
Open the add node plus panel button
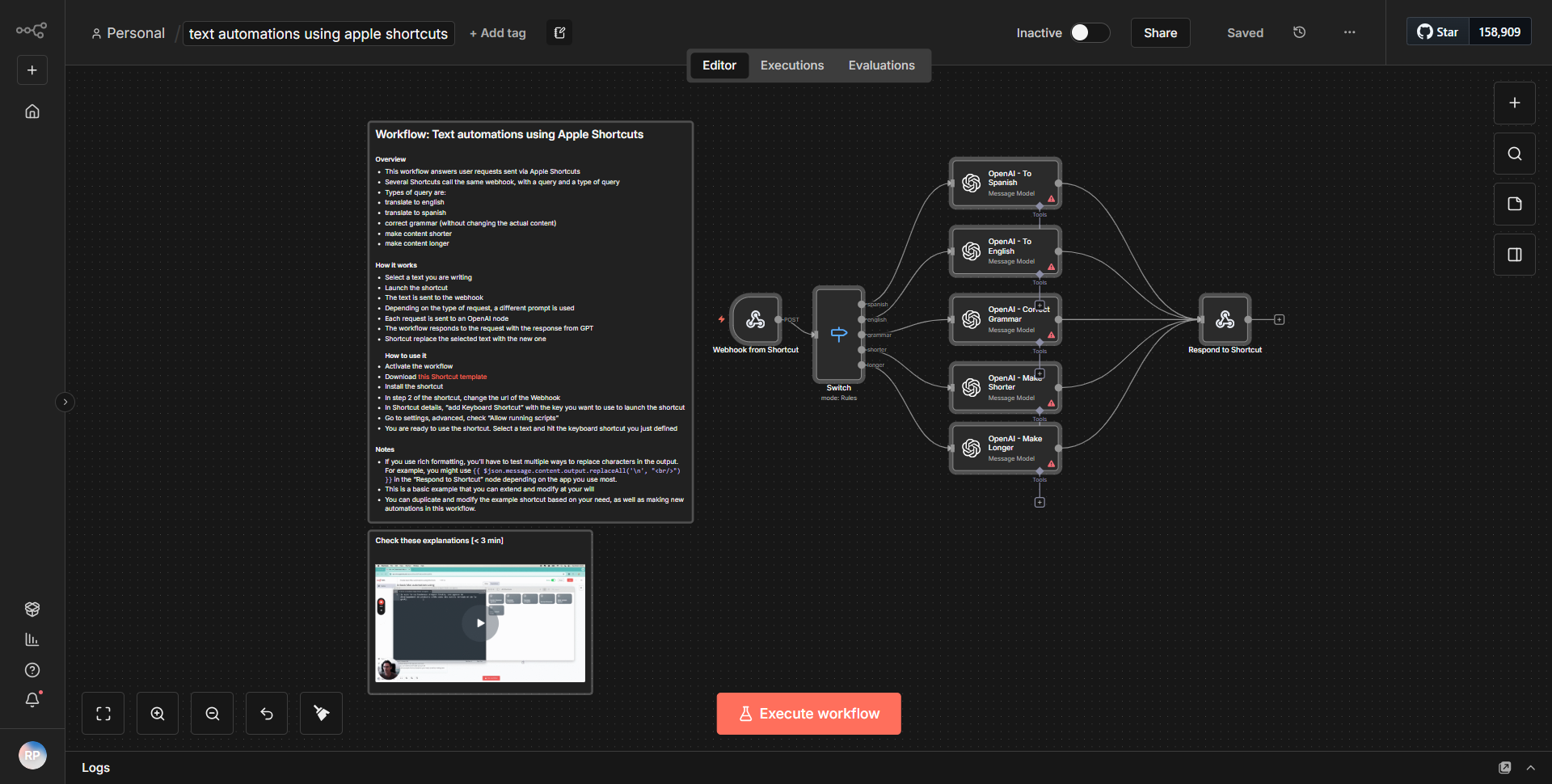(x=1515, y=103)
